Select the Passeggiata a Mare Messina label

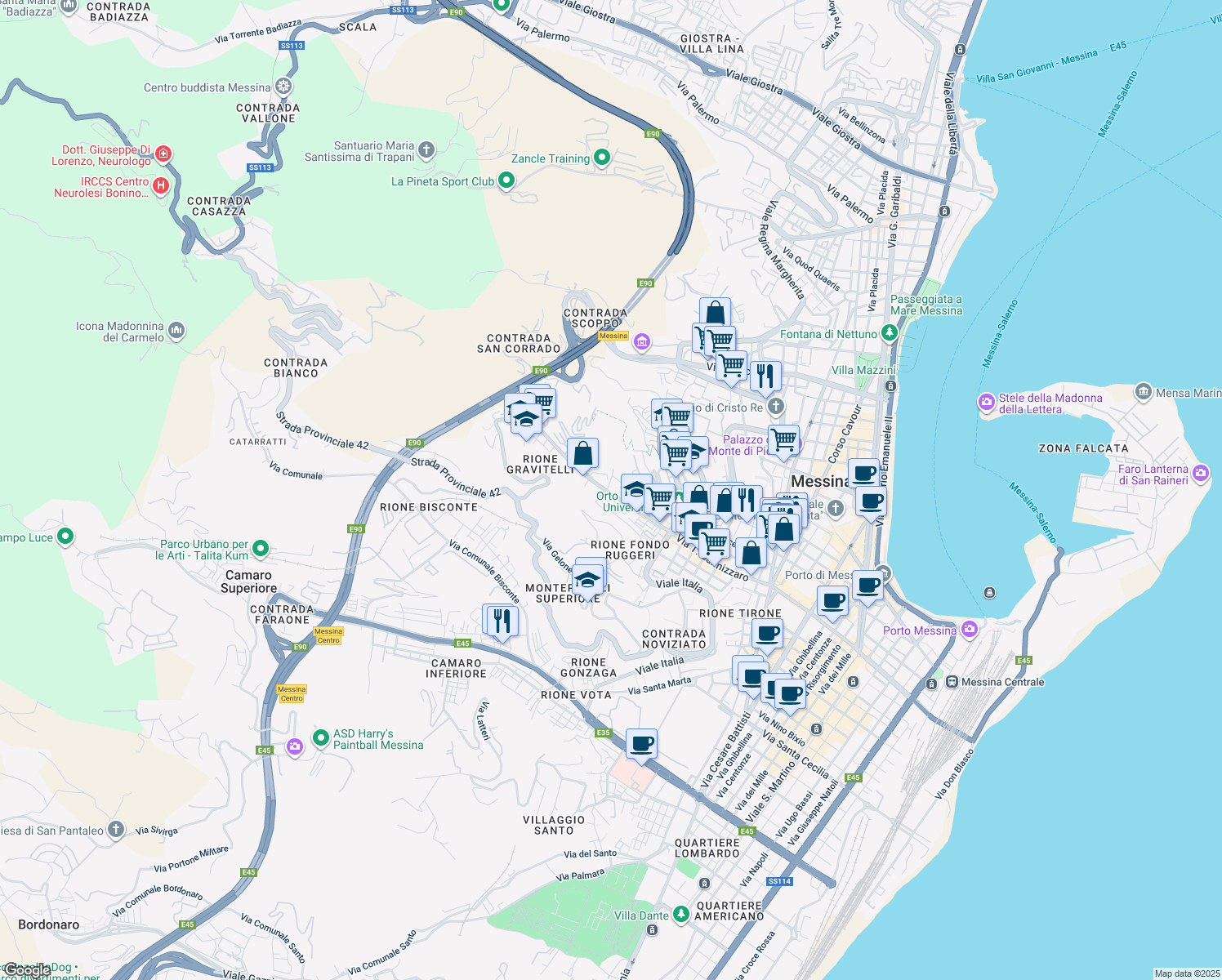(x=926, y=305)
